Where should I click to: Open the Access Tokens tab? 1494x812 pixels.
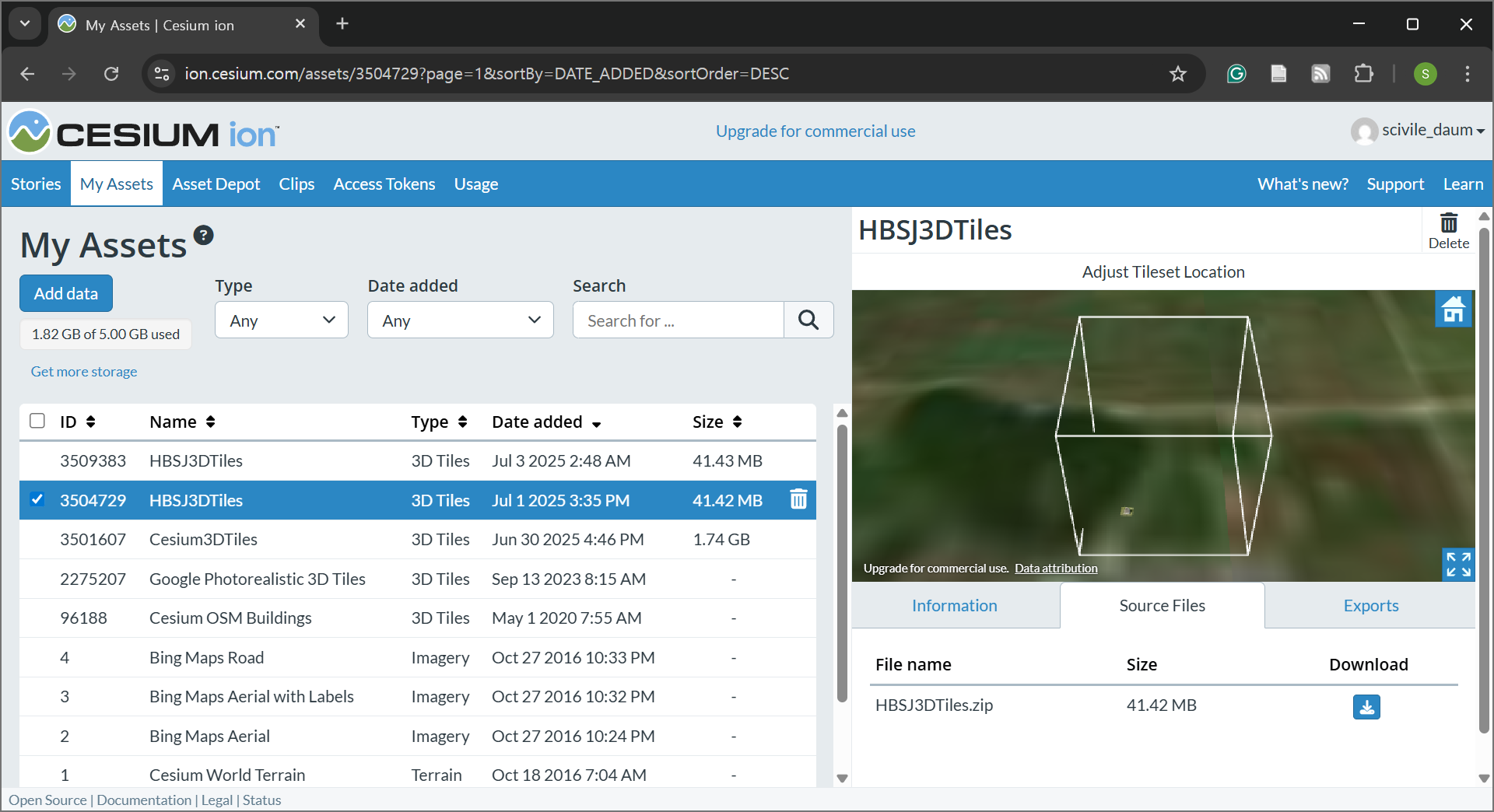(x=384, y=184)
